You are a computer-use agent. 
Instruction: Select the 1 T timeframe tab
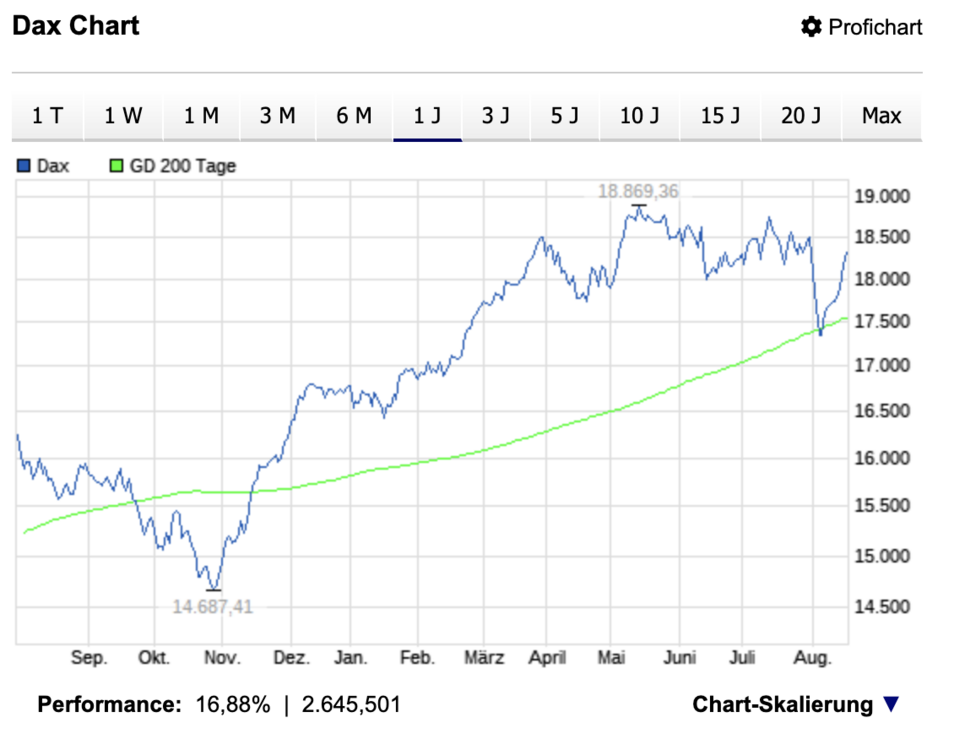(48, 116)
